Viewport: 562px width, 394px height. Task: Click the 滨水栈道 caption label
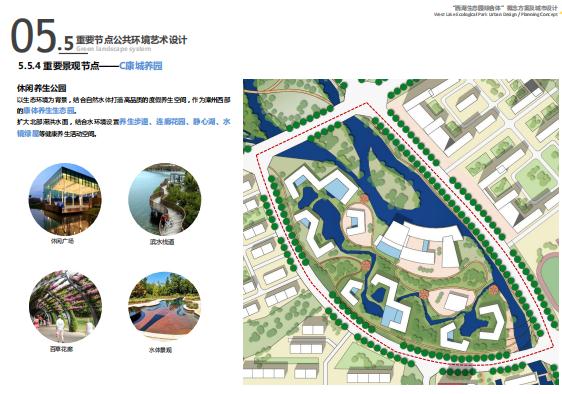tap(162, 242)
